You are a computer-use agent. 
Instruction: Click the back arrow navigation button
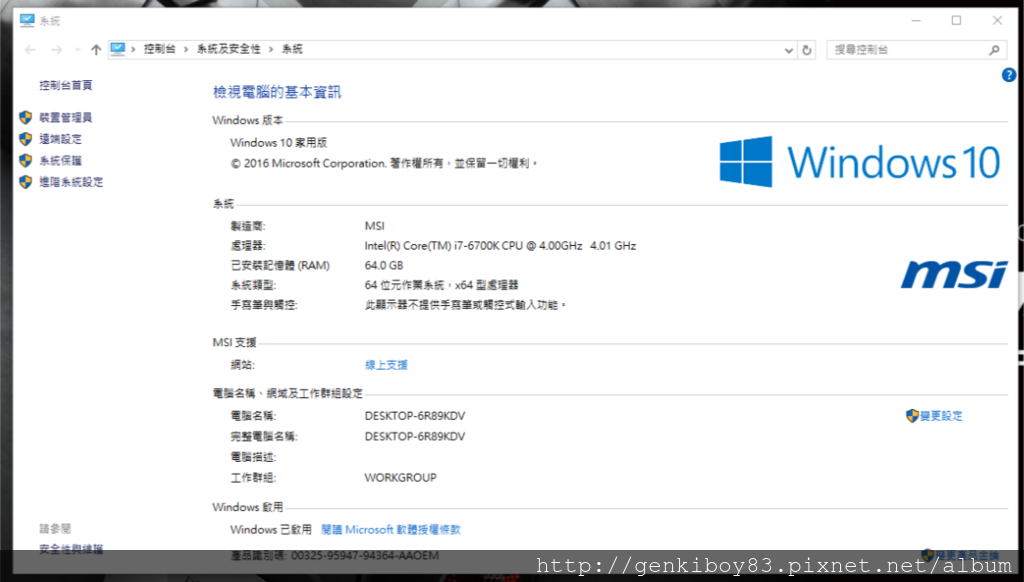pos(30,50)
